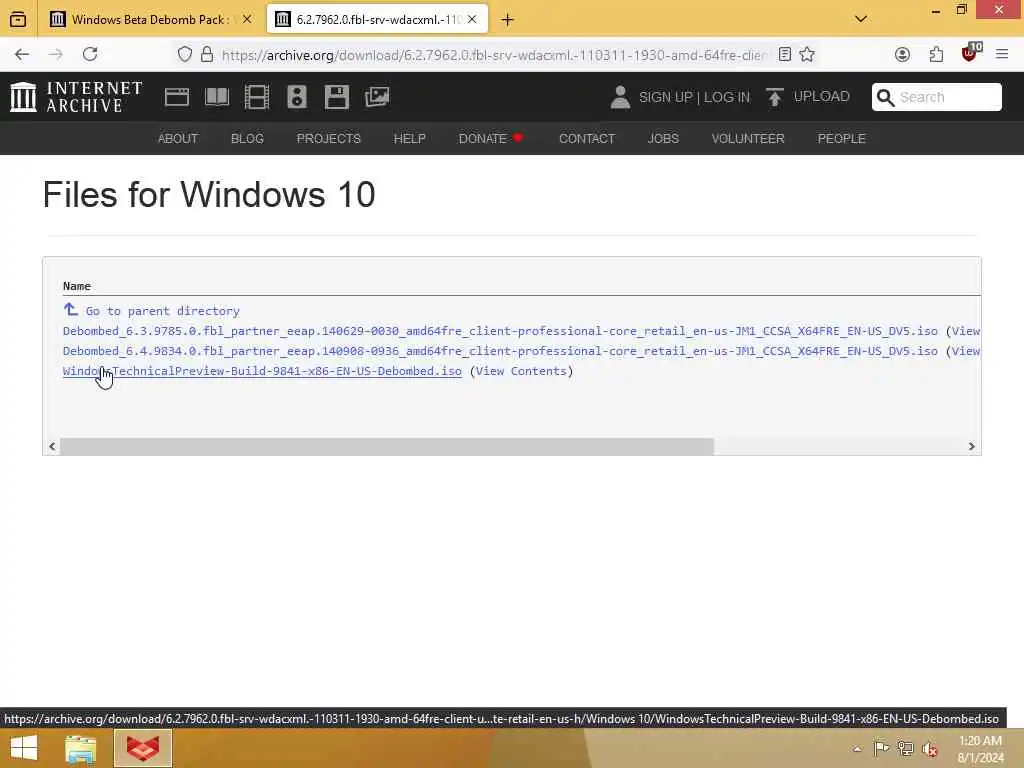1024x768 pixels.
Task: Open the Firefox View icon
Action: point(18,20)
